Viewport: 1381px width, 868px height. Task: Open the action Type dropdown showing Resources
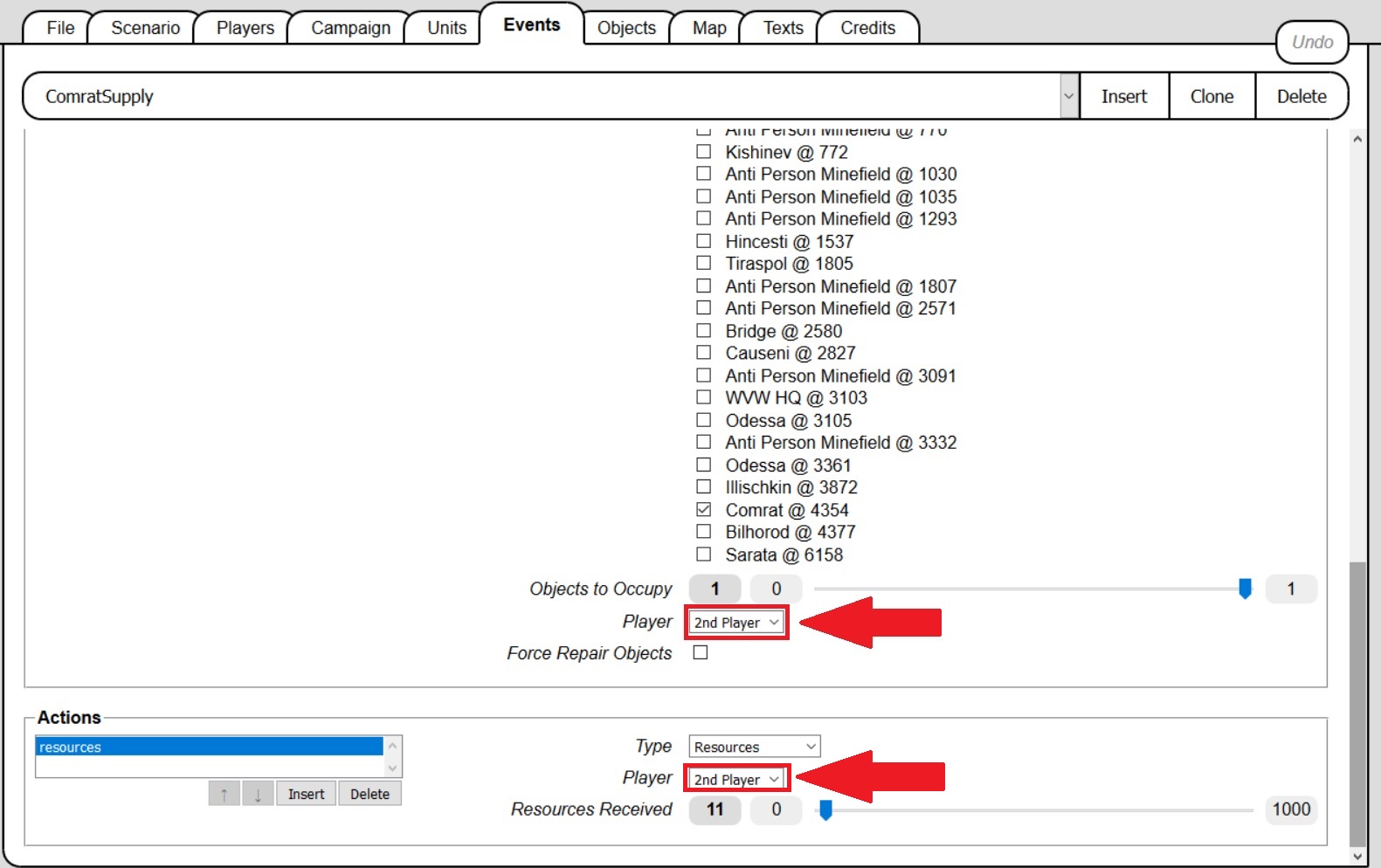pyautogui.click(x=755, y=747)
